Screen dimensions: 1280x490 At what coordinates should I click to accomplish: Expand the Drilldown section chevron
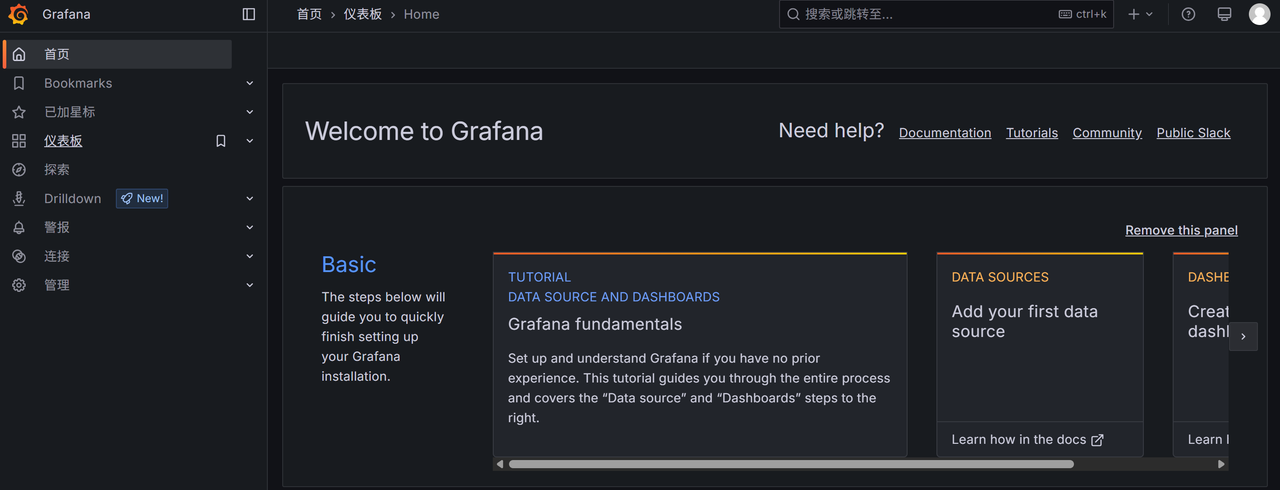click(x=250, y=199)
